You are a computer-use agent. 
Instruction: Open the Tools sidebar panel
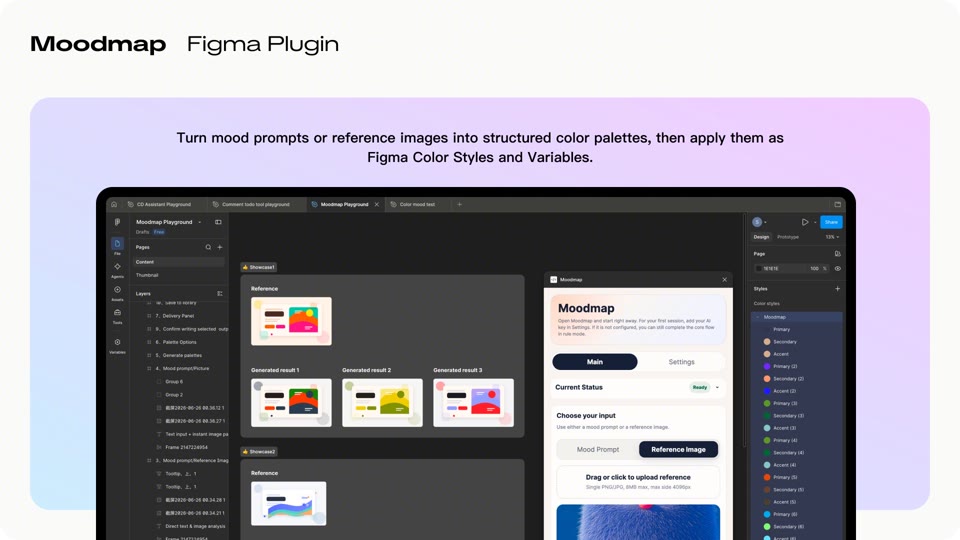(x=117, y=315)
